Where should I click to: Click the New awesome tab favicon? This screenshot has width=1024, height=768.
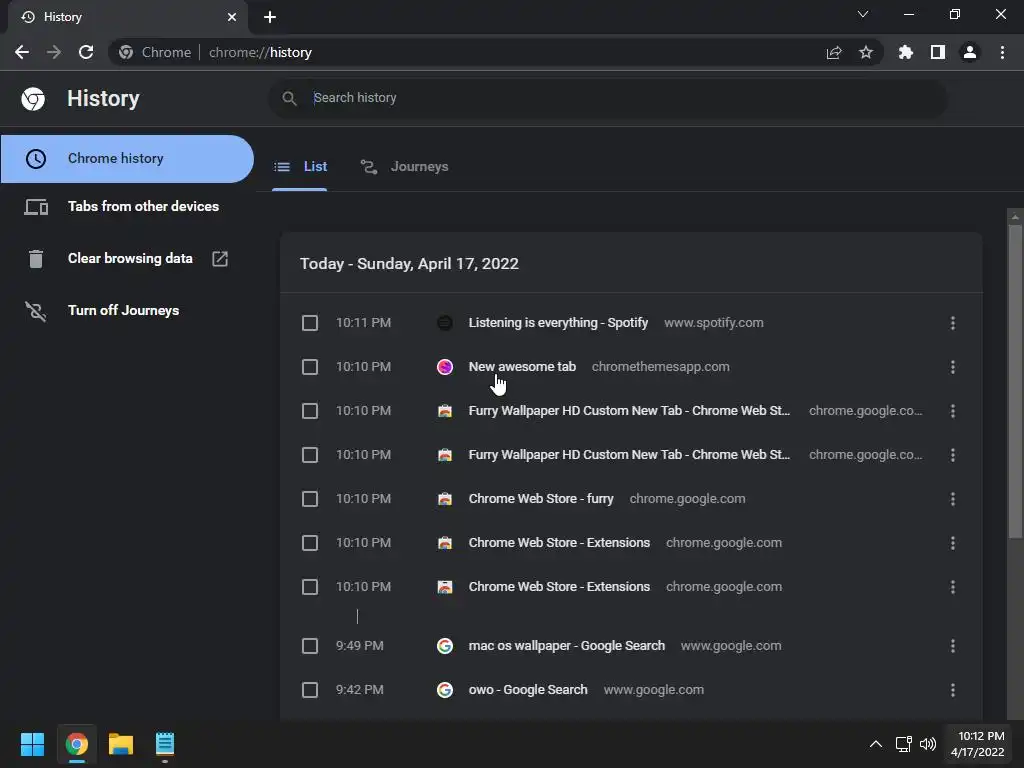(445, 367)
